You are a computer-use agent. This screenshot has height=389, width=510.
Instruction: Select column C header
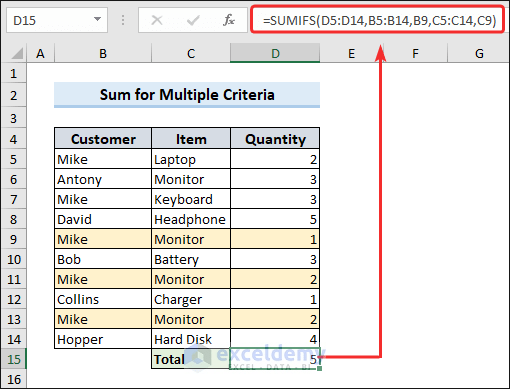point(191,53)
